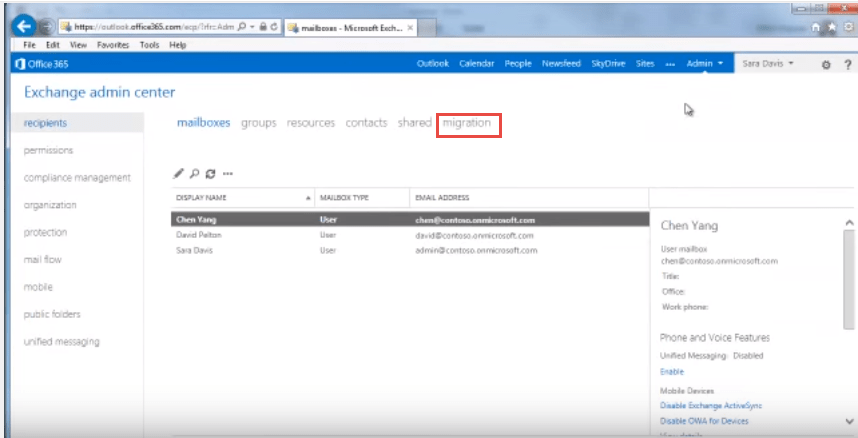Click details pane scroll up arrow
Viewport: 858px width, 438px height.
(849, 223)
